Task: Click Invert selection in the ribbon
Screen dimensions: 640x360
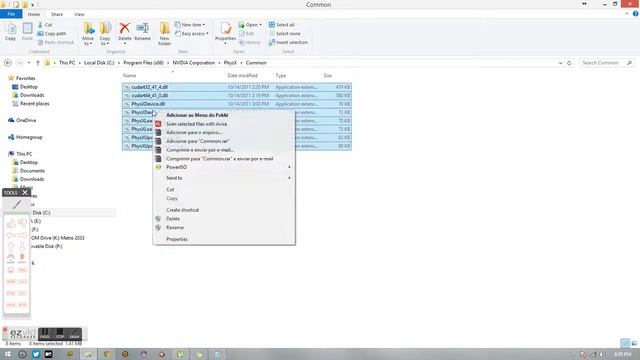Action: click(288, 42)
